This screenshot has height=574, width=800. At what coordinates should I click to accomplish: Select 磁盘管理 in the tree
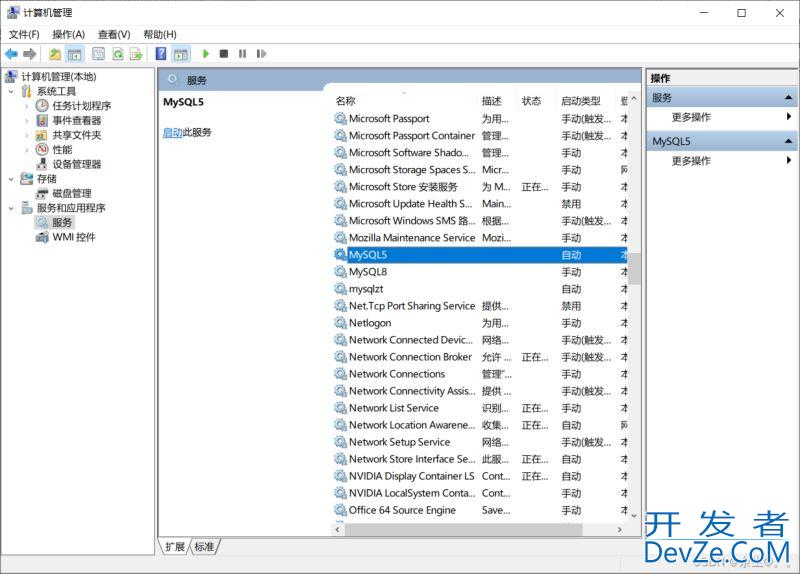(x=72, y=193)
